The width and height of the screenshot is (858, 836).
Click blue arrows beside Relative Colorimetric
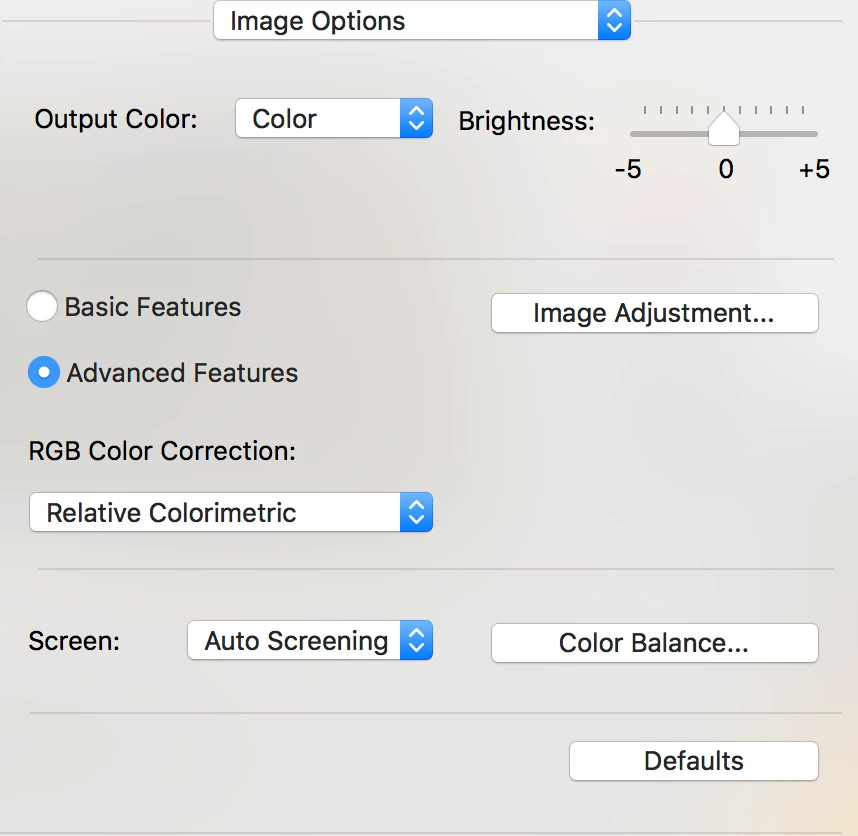point(416,513)
